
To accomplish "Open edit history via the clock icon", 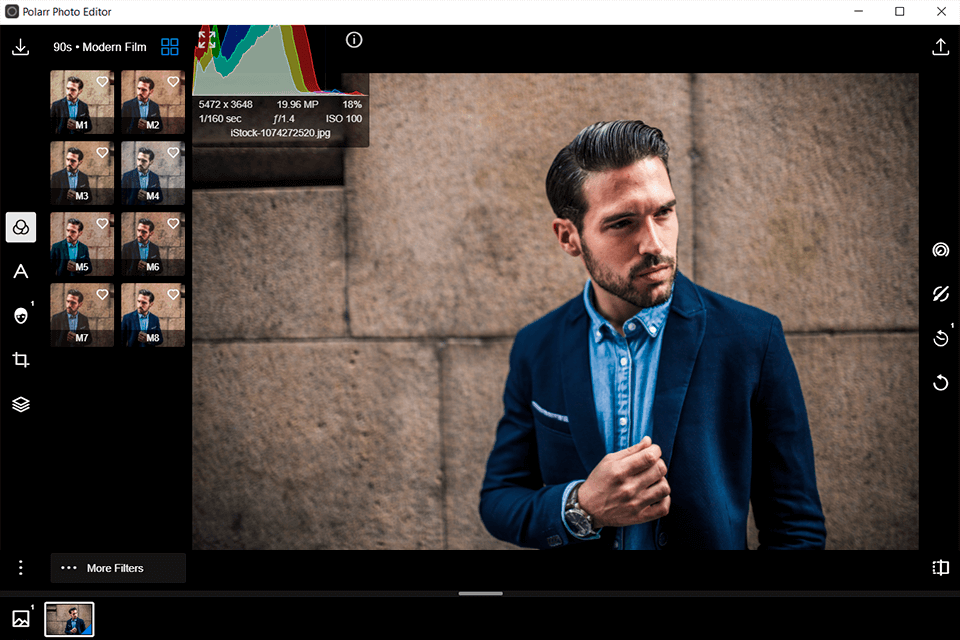I will (940, 338).
